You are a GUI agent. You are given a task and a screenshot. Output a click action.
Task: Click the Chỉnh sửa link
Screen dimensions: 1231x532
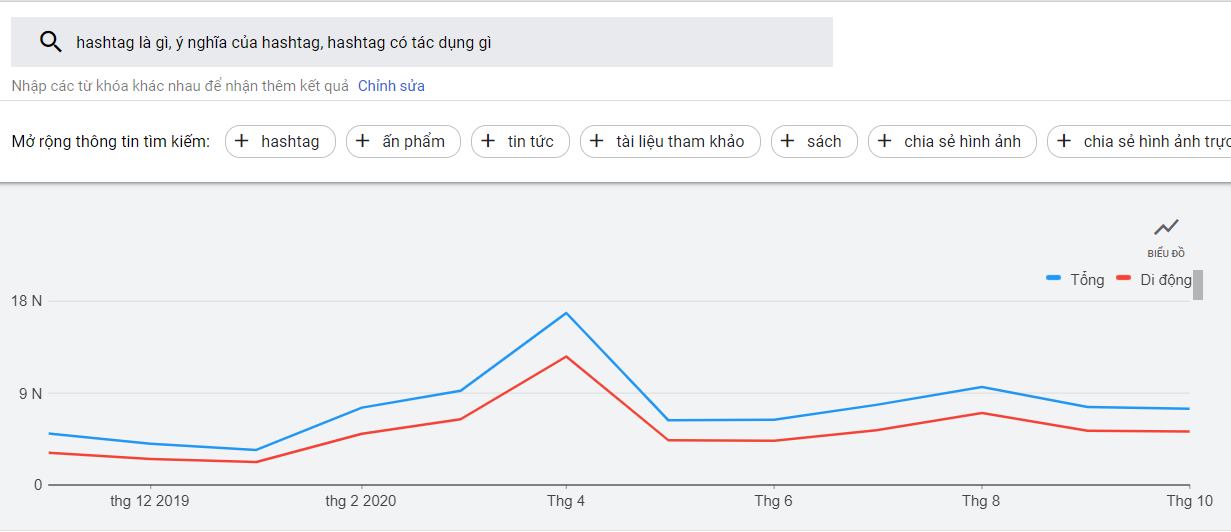pos(391,86)
